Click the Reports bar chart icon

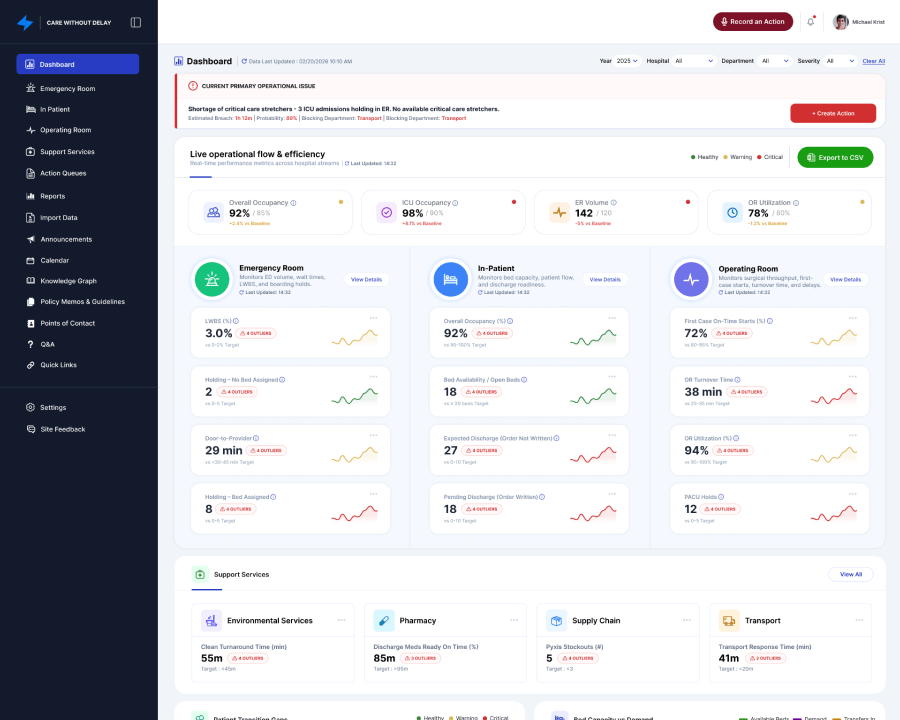click(30, 196)
